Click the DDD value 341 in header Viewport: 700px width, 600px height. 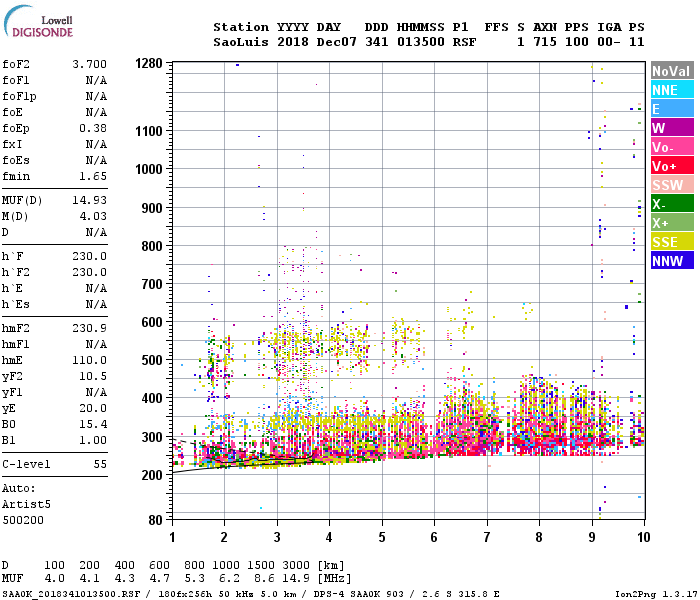(x=377, y=42)
